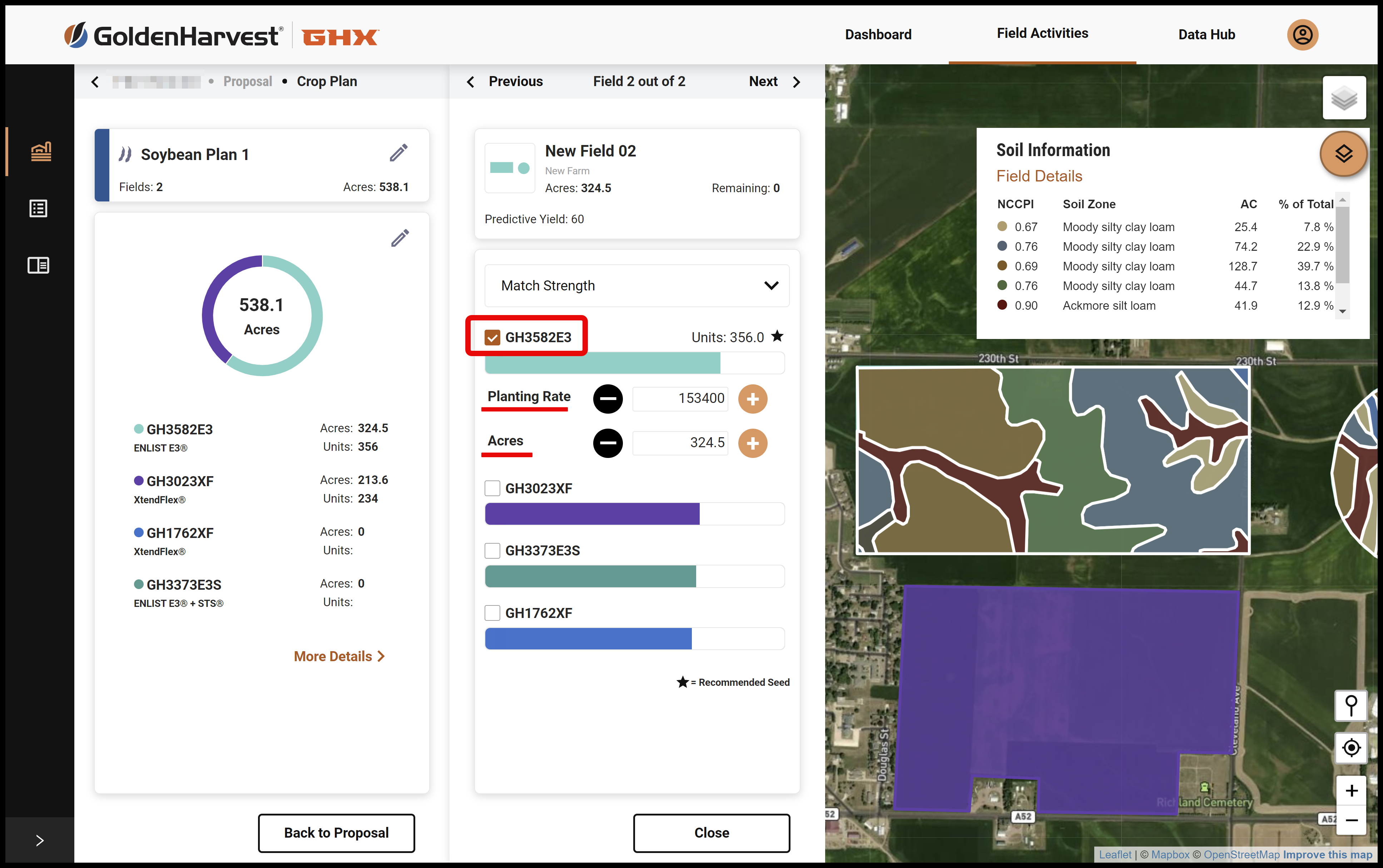The width and height of the screenshot is (1383, 868).
Task: Open the Mapbox attribution link
Action: pos(1170,855)
